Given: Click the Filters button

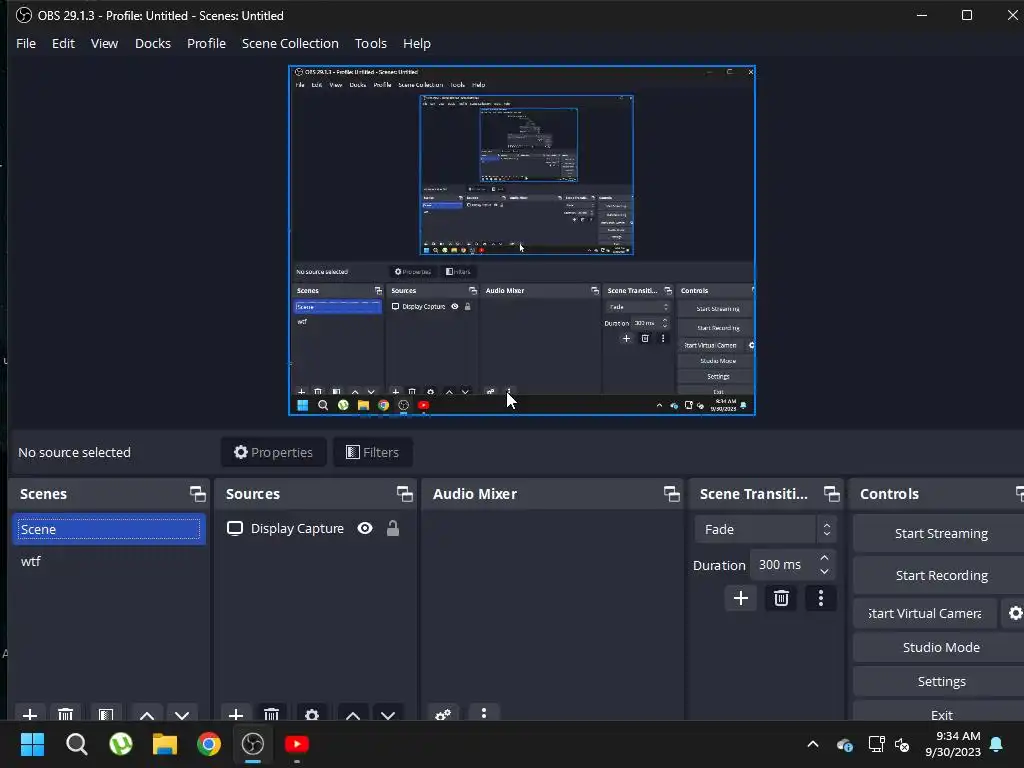Looking at the screenshot, I should [372, 452].
